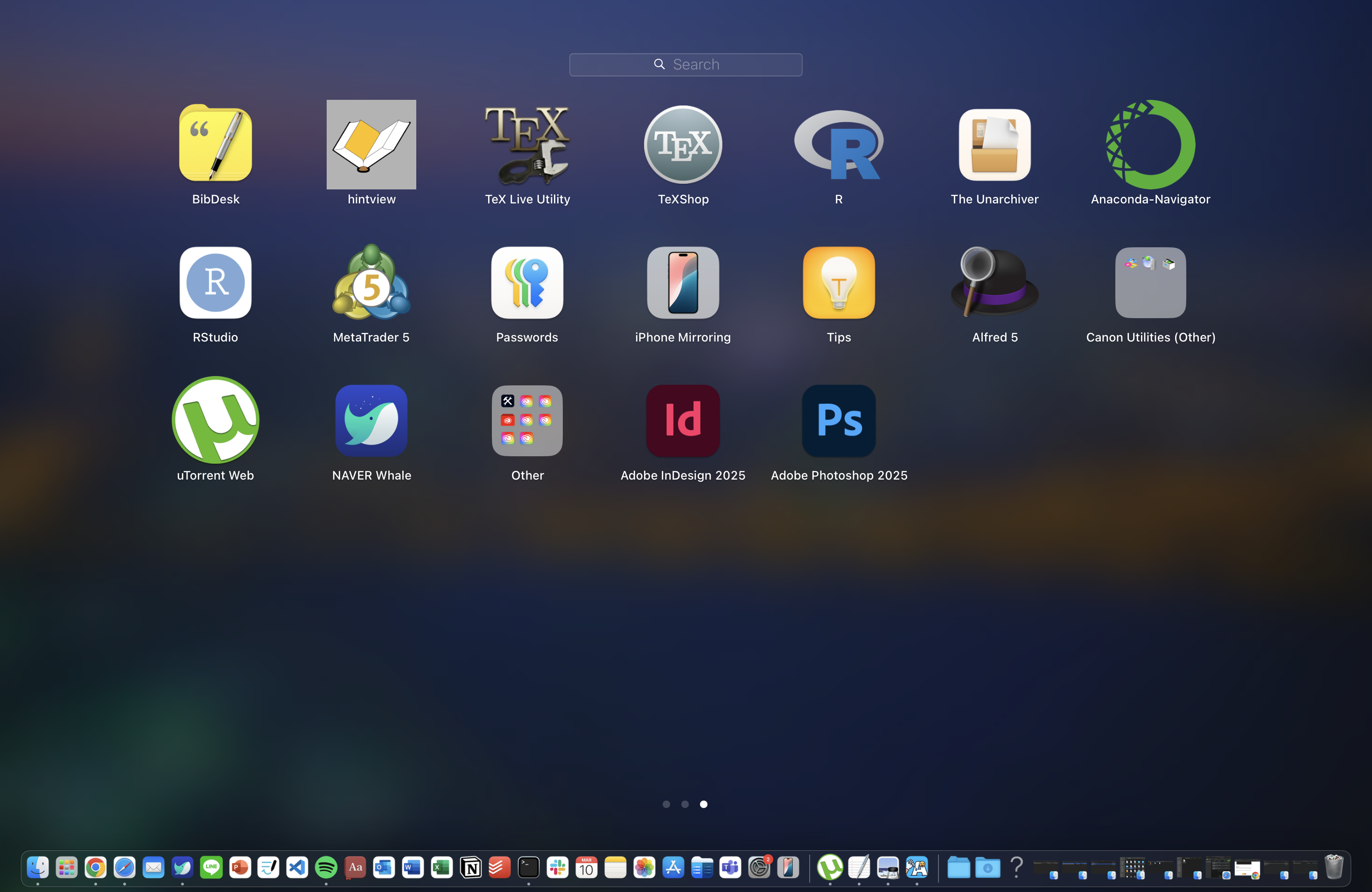The image size is (1372, 892).
Task: Open PowerPoint from the Dock
Action: 240,867
